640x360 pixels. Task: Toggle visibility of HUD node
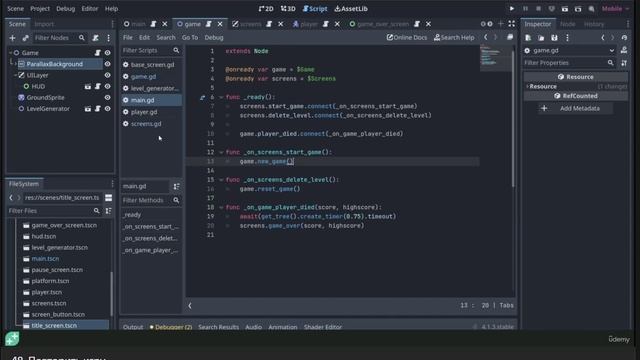[107, 87]
